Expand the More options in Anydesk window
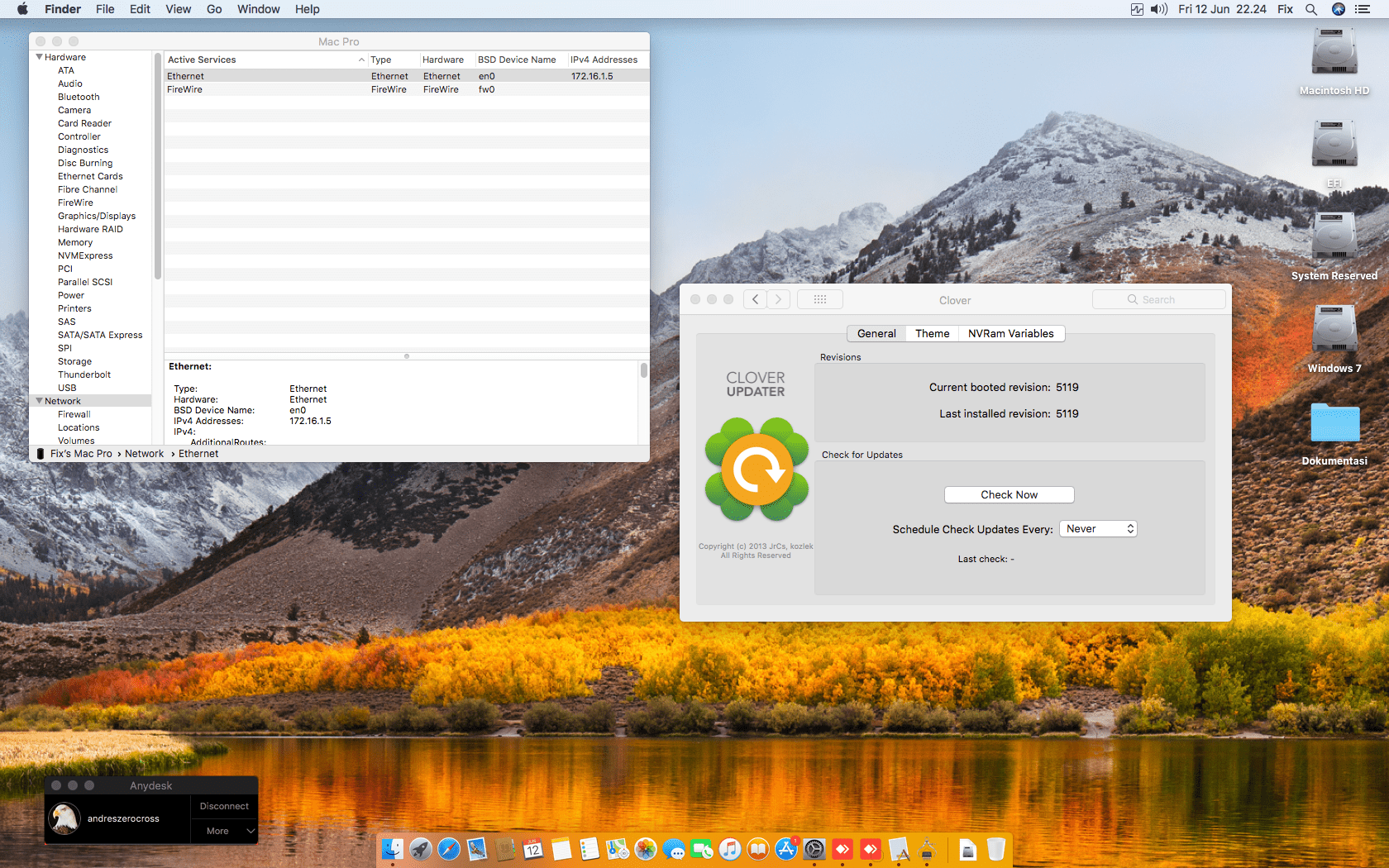This screenshot has height=868, width=1389. pyautogui.click(x=224, y=831)
